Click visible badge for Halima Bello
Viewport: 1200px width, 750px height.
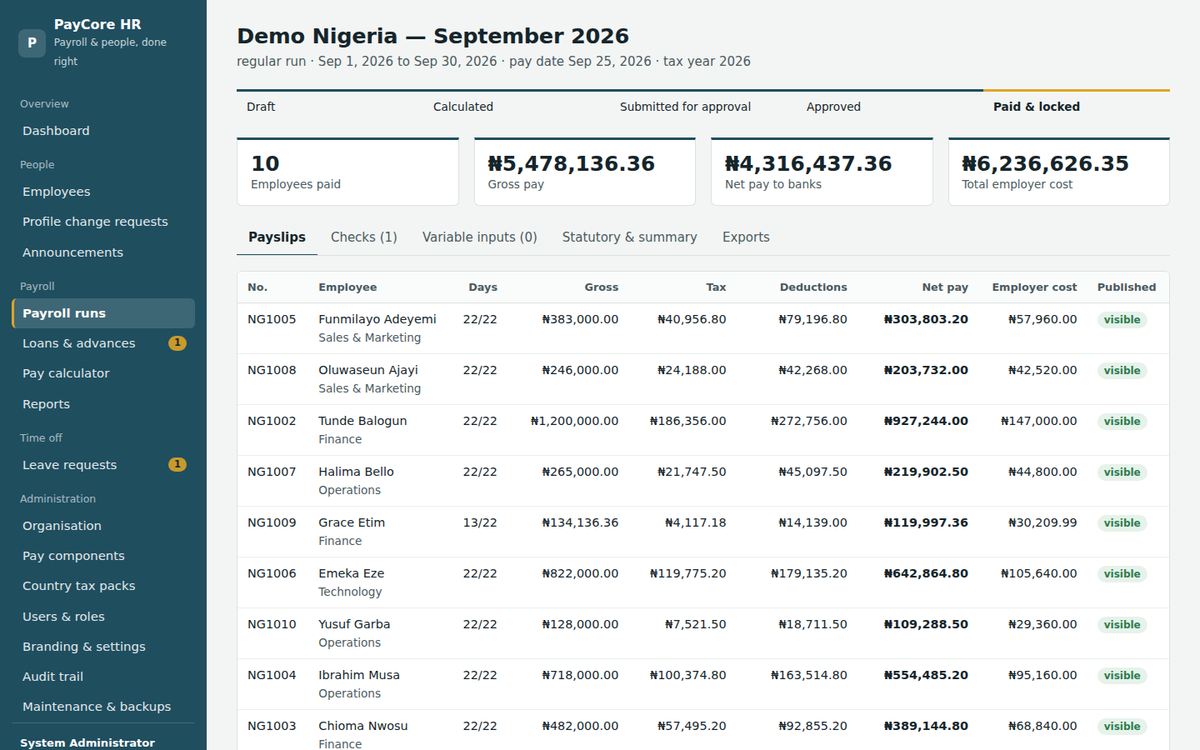coord(1122,472)
